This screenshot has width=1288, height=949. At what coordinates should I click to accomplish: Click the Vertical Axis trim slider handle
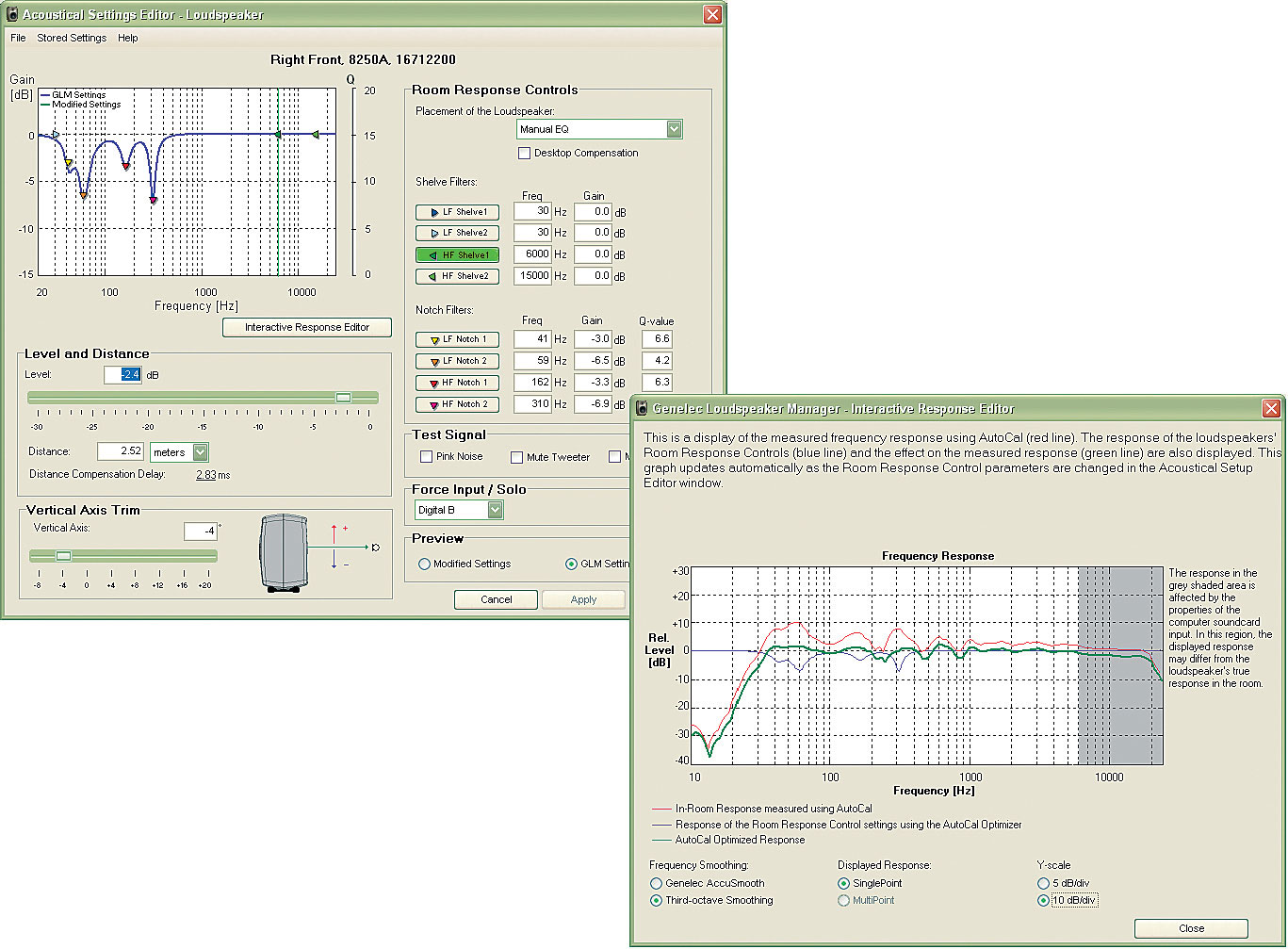point(63,556)
